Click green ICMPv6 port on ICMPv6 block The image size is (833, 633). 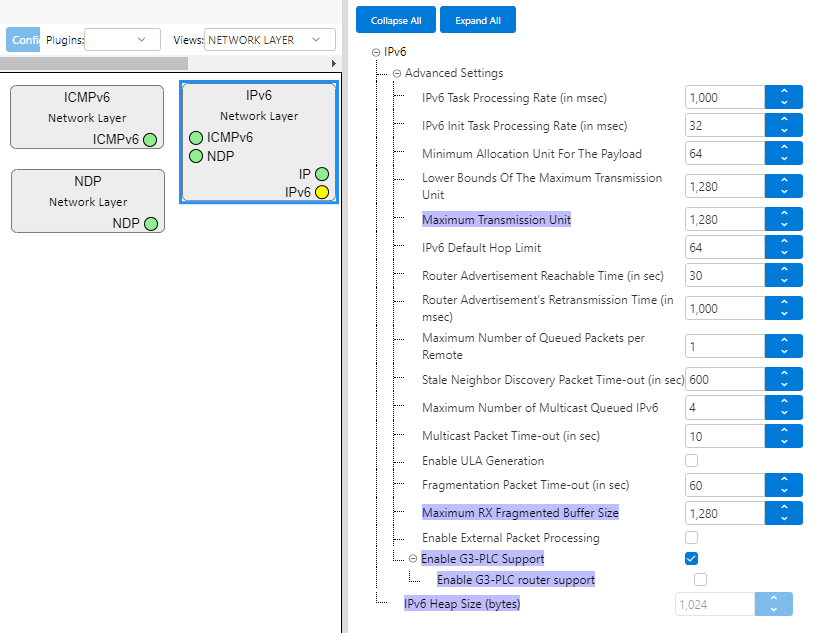coord(150,140)
